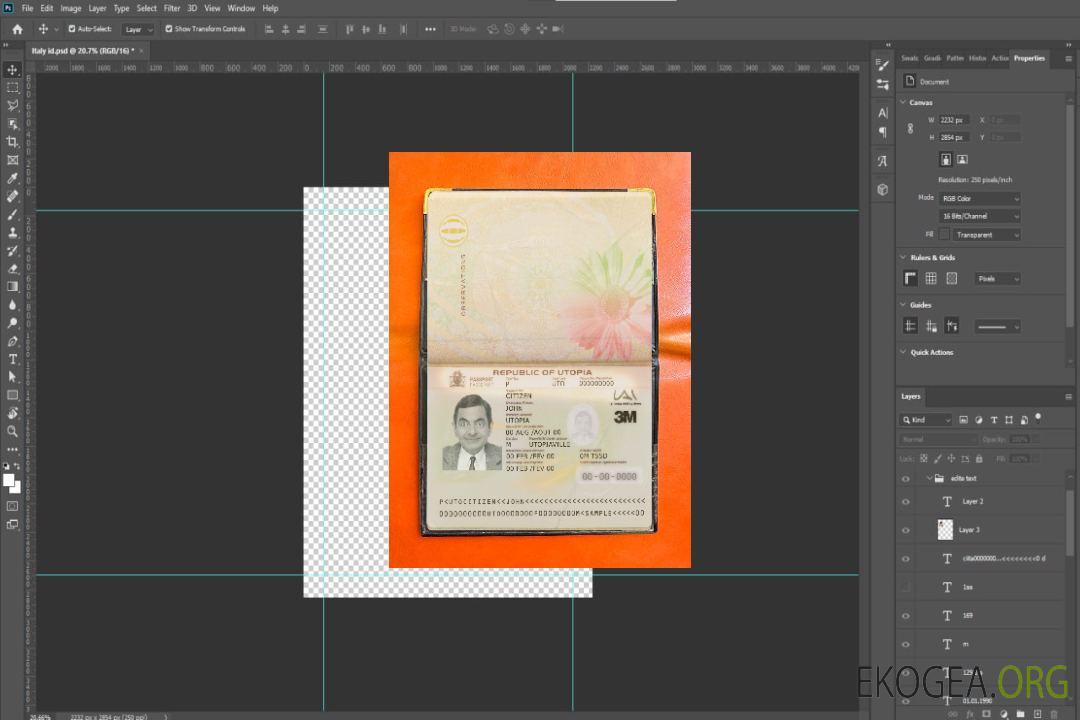
Task: Choose the Lasso tool
Action: pos(13,105)
